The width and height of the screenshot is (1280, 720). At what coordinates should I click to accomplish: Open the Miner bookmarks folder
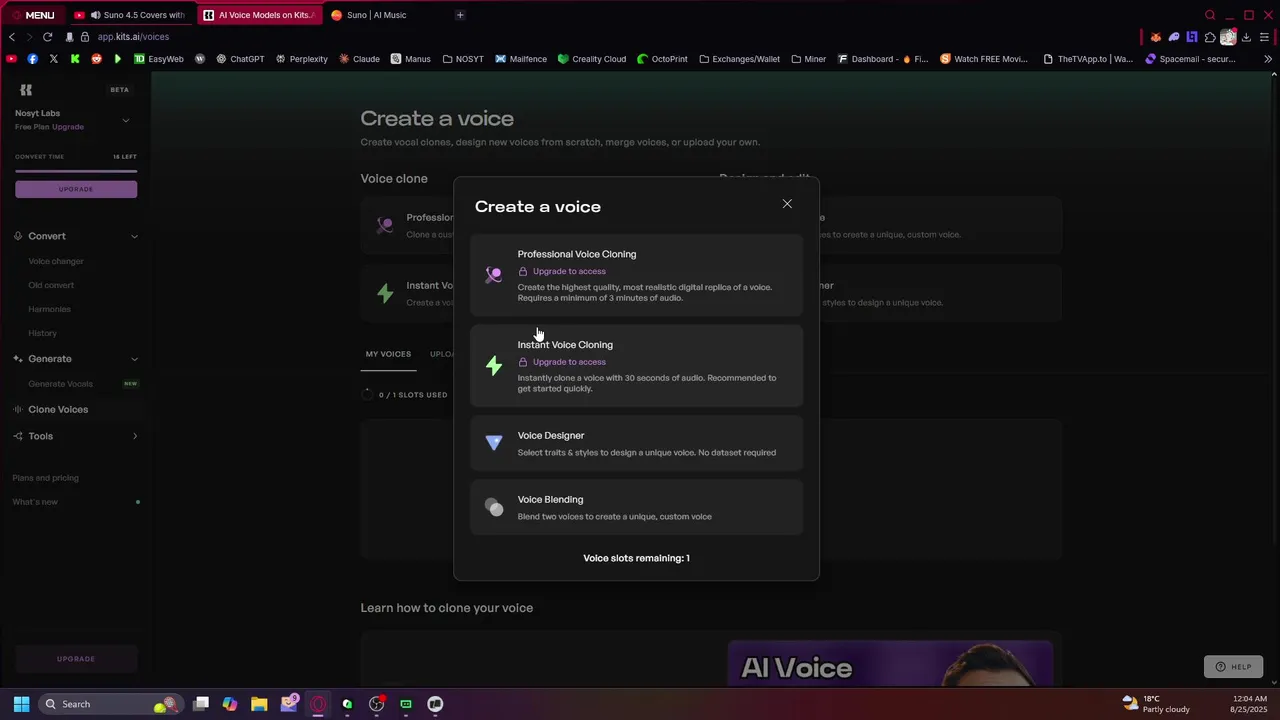pyautogui.click(x=808, y=59)
